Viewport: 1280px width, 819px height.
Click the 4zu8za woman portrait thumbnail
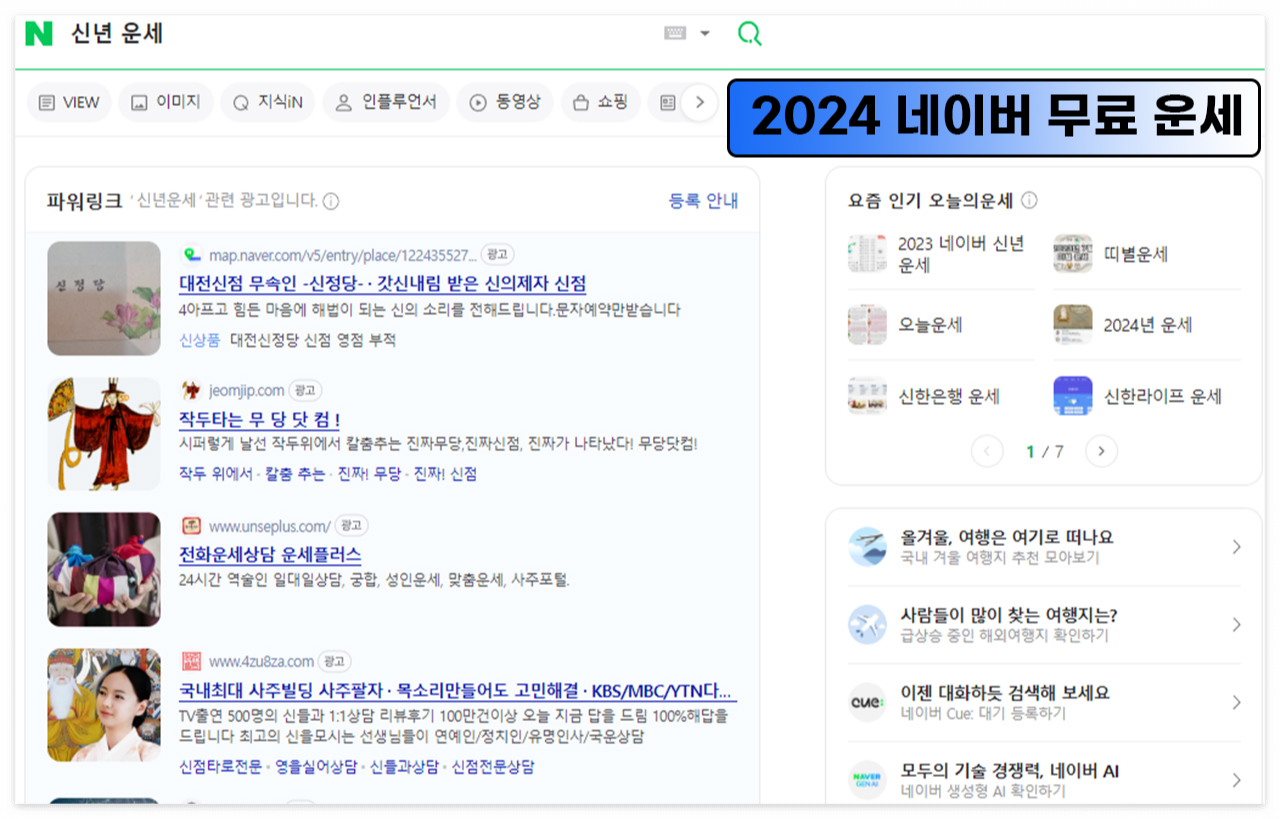(104, 706)
